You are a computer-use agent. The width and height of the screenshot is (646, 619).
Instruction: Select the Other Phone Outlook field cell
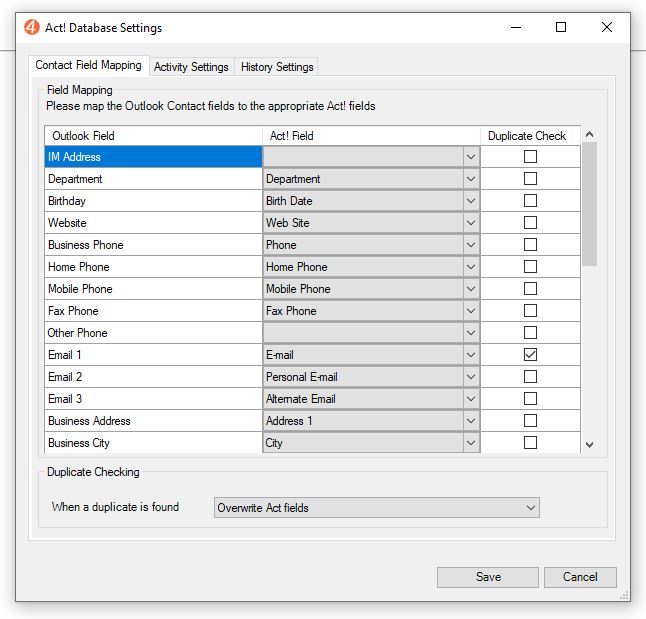[153, 333]
